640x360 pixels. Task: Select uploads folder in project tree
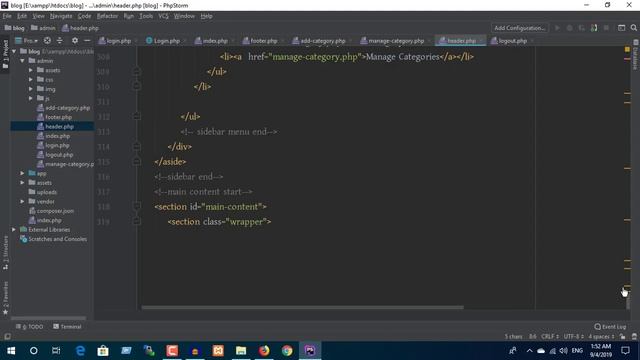(43, 192)
